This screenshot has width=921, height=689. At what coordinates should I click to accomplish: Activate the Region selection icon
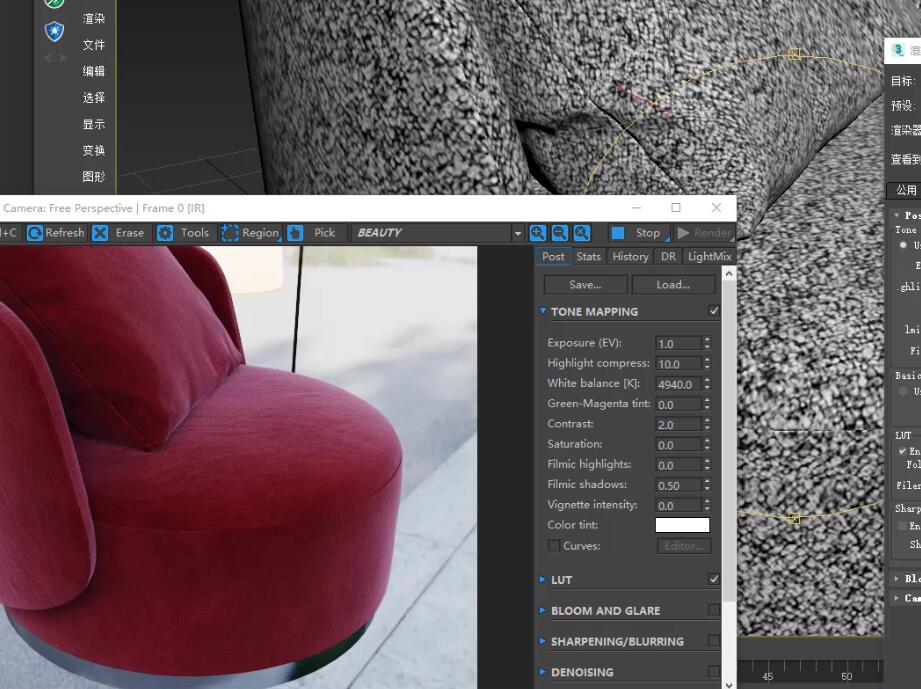[x=230, y=233]
